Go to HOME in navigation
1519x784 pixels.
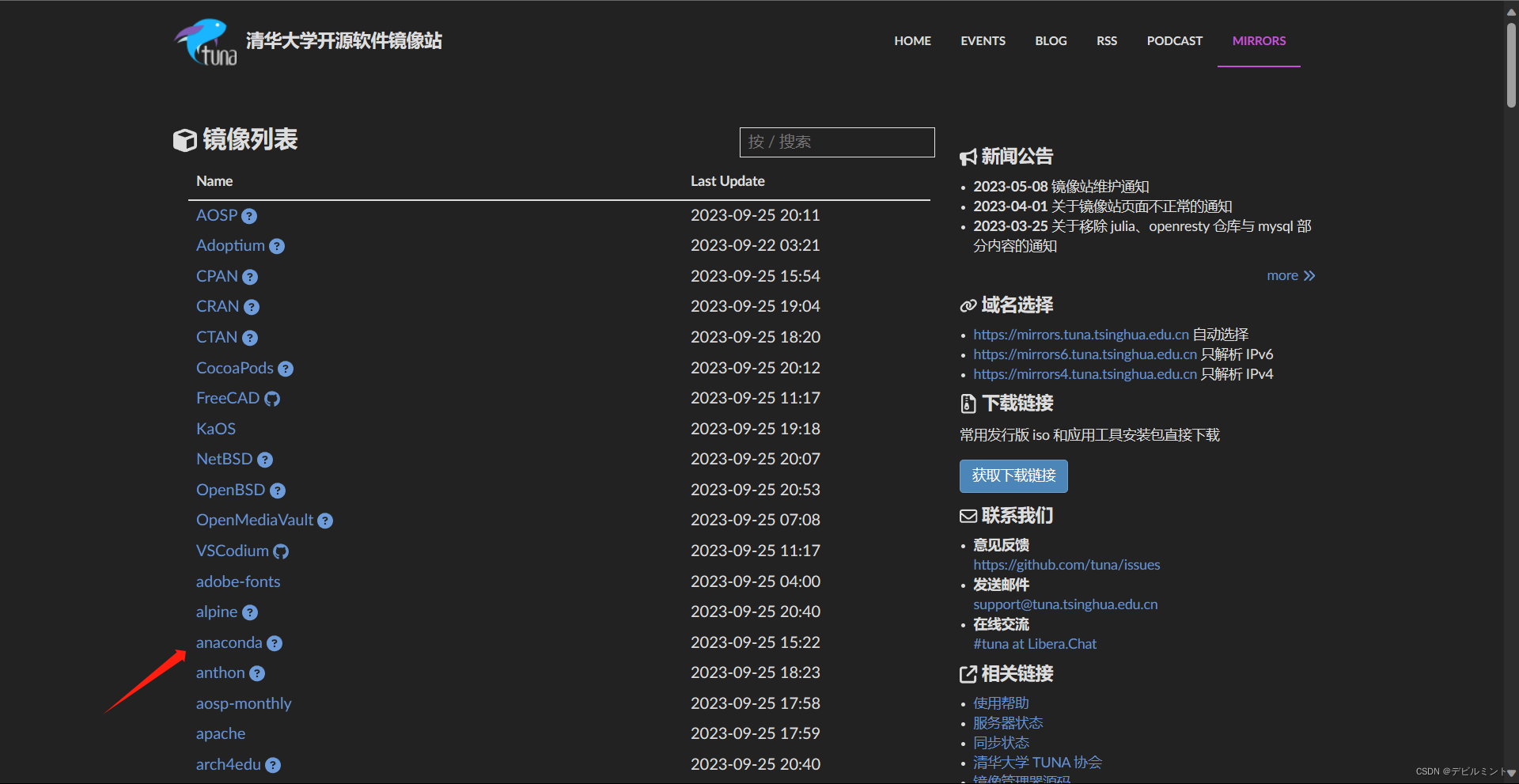[912, 41]
